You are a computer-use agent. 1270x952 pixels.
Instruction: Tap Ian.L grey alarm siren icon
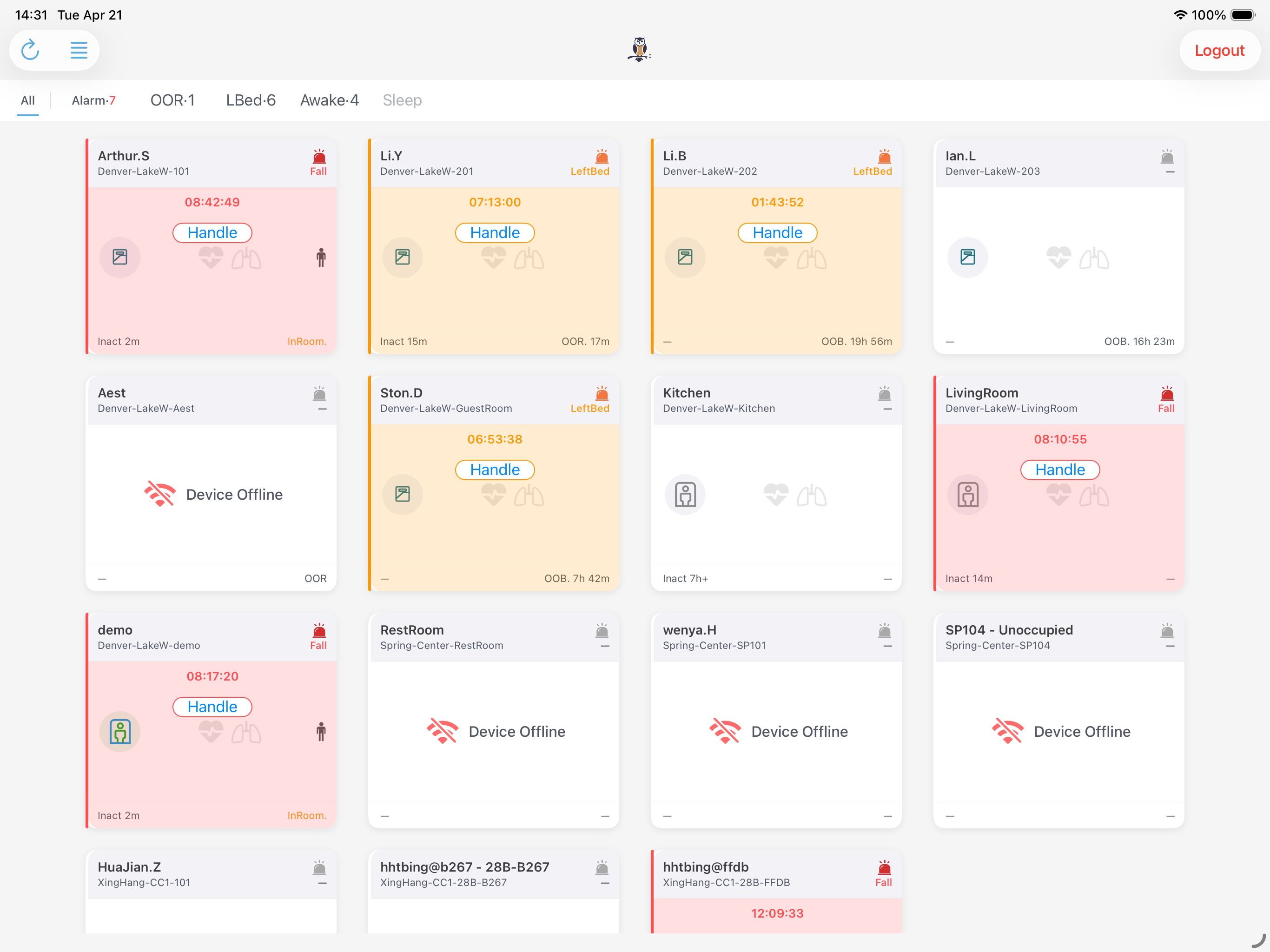coord(1167,156)
